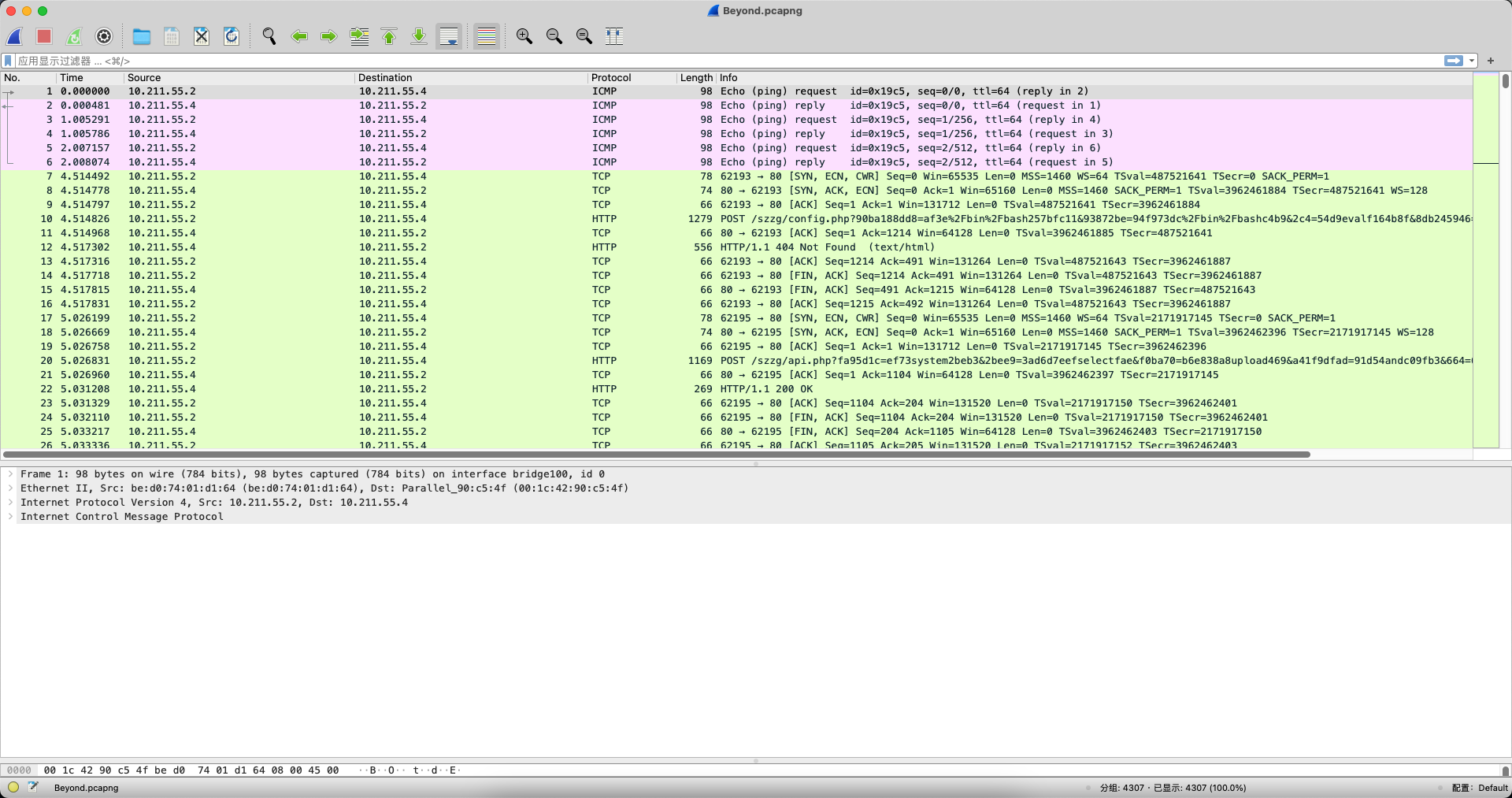Click the go to specified packet icon
Image resolution: width=1512 pixels, height=798 pixels.
[359, 36]
